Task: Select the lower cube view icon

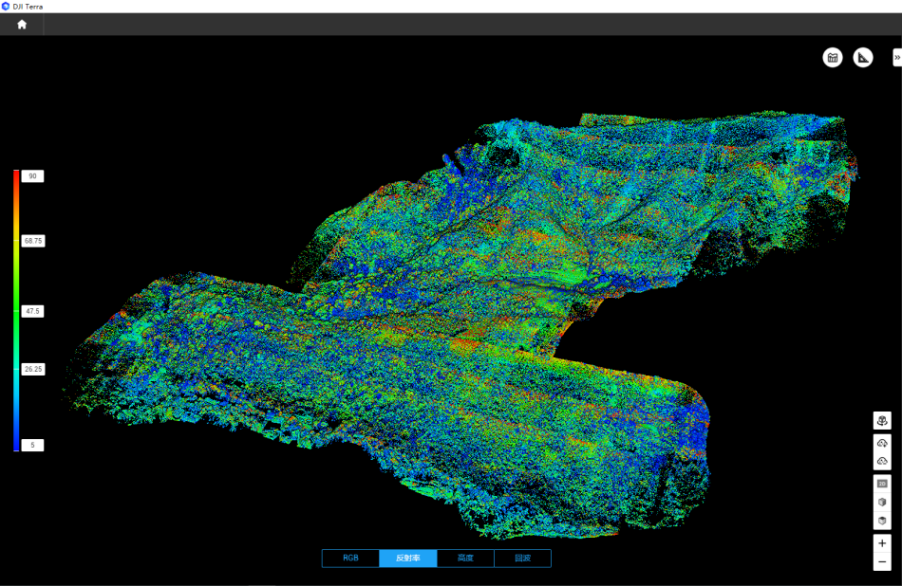Action: point(882,520)
